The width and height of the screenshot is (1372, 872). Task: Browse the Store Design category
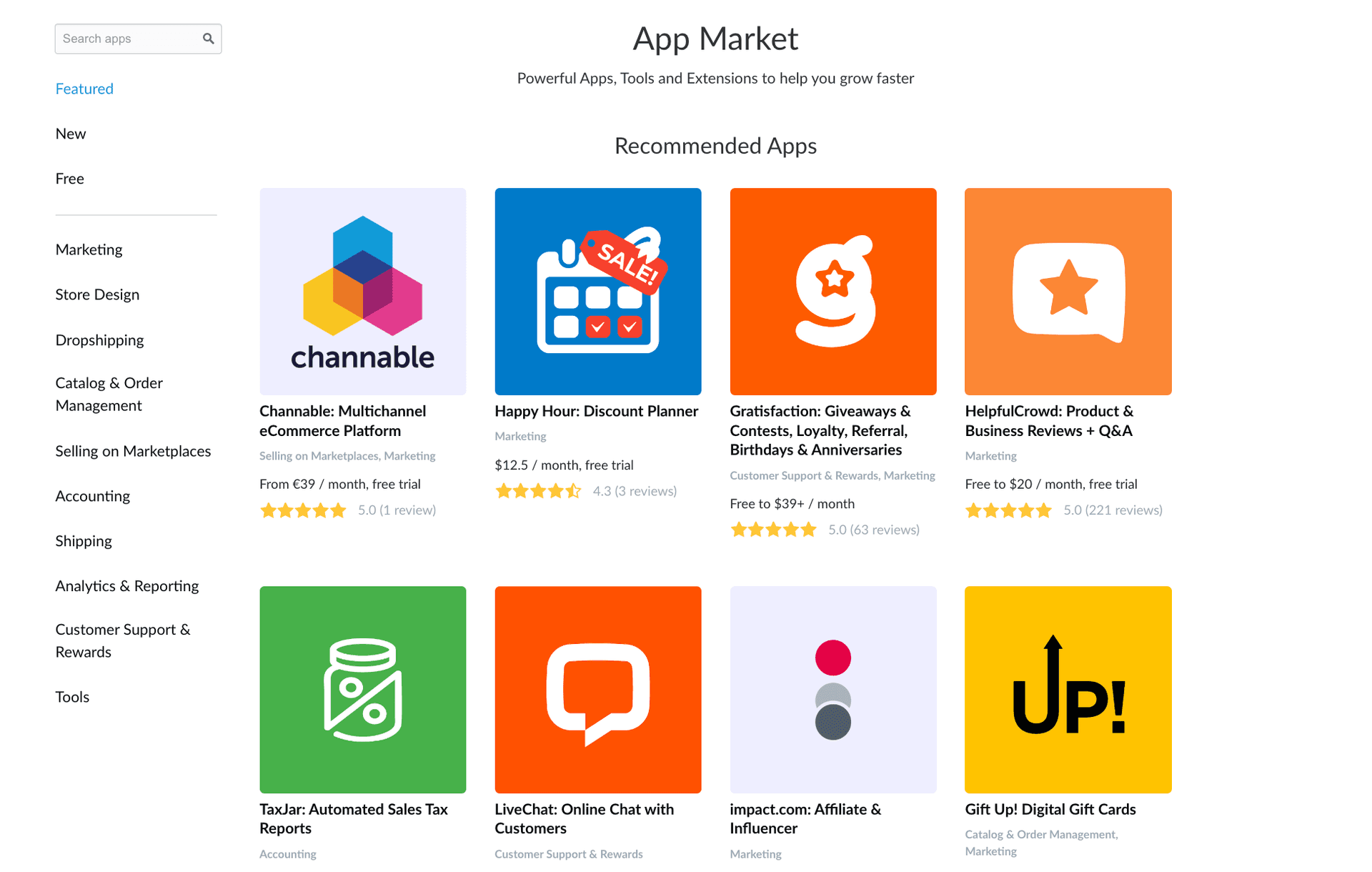(x=97, y=294)
